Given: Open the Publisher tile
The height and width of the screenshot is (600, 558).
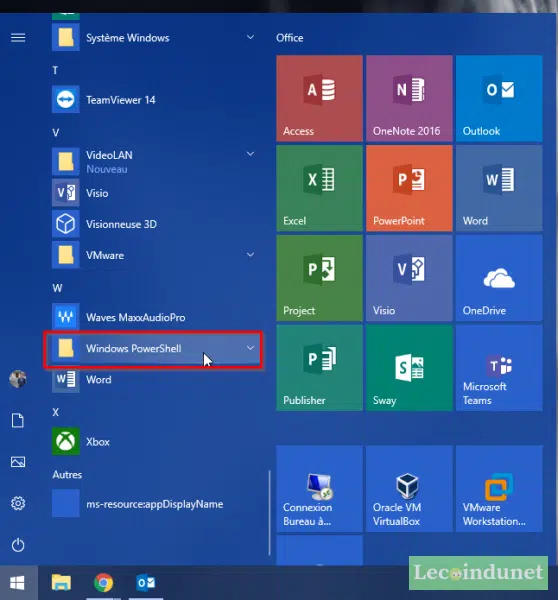Looking at the screenshot, I should point(319,368).
